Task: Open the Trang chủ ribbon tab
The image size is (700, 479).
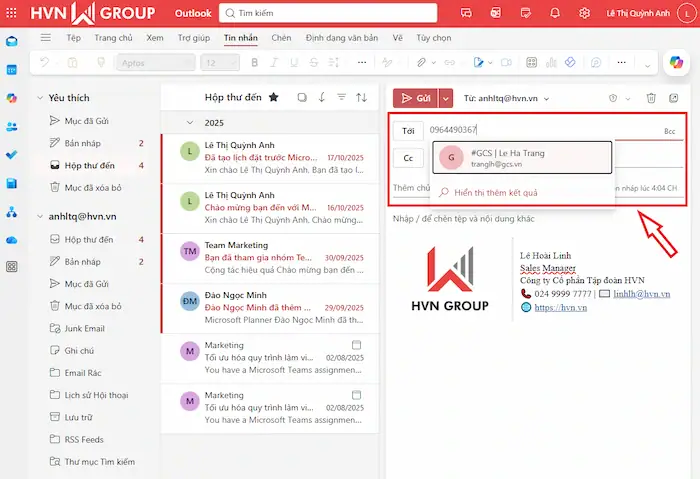Action: point(114,38)
